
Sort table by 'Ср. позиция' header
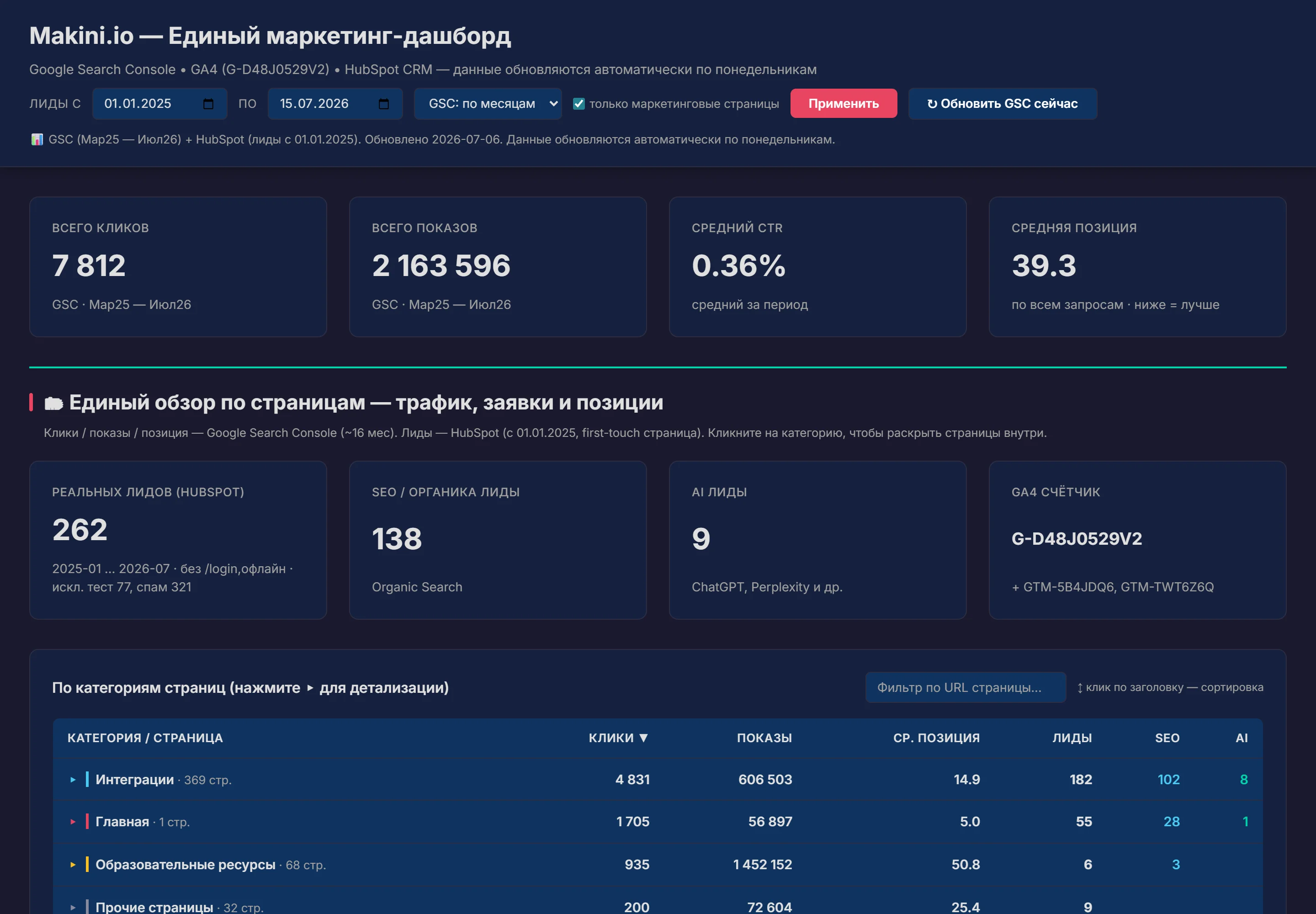pyautogui.click(x=936, y=738)
